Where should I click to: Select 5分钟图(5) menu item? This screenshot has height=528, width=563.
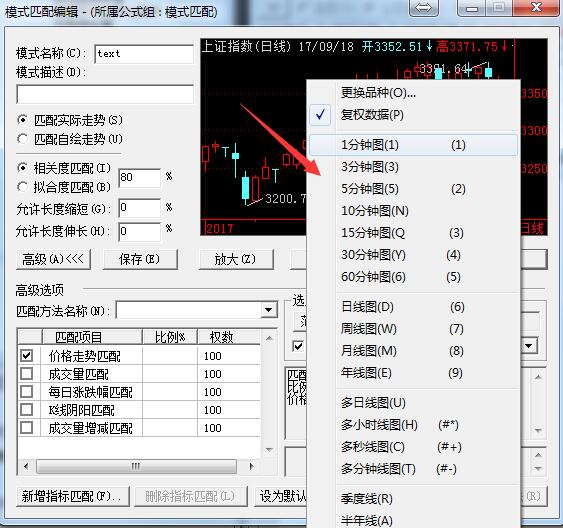click(x=413, y=189)
